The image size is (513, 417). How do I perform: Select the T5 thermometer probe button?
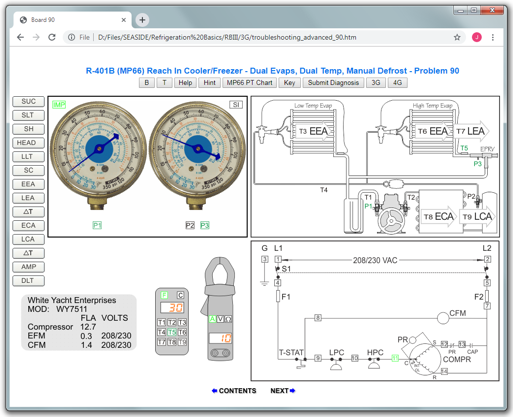tap(172, 332)
